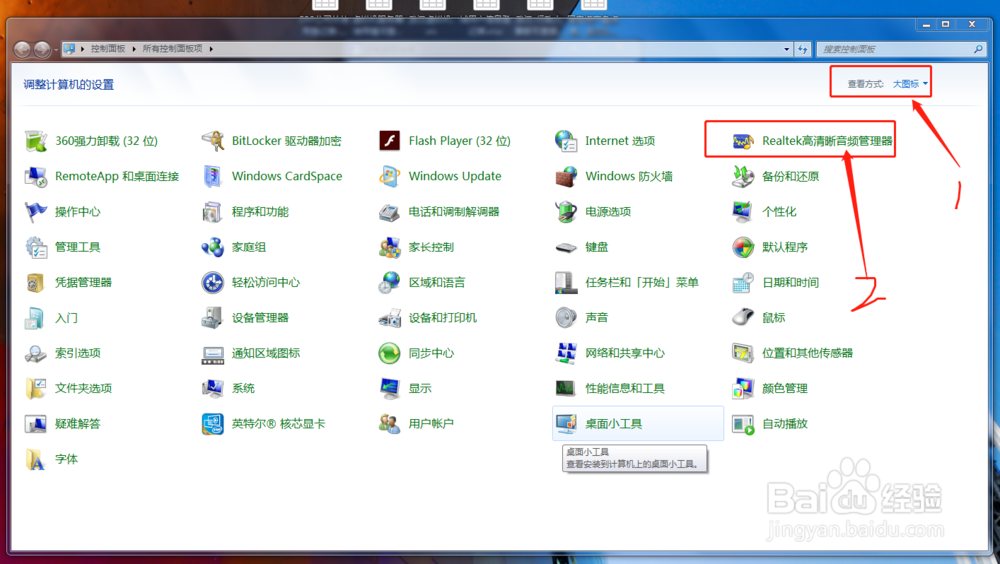
Task: Expand arrow after 所有控制面板项 in breadcrumb
Action: tap(211, 48)
